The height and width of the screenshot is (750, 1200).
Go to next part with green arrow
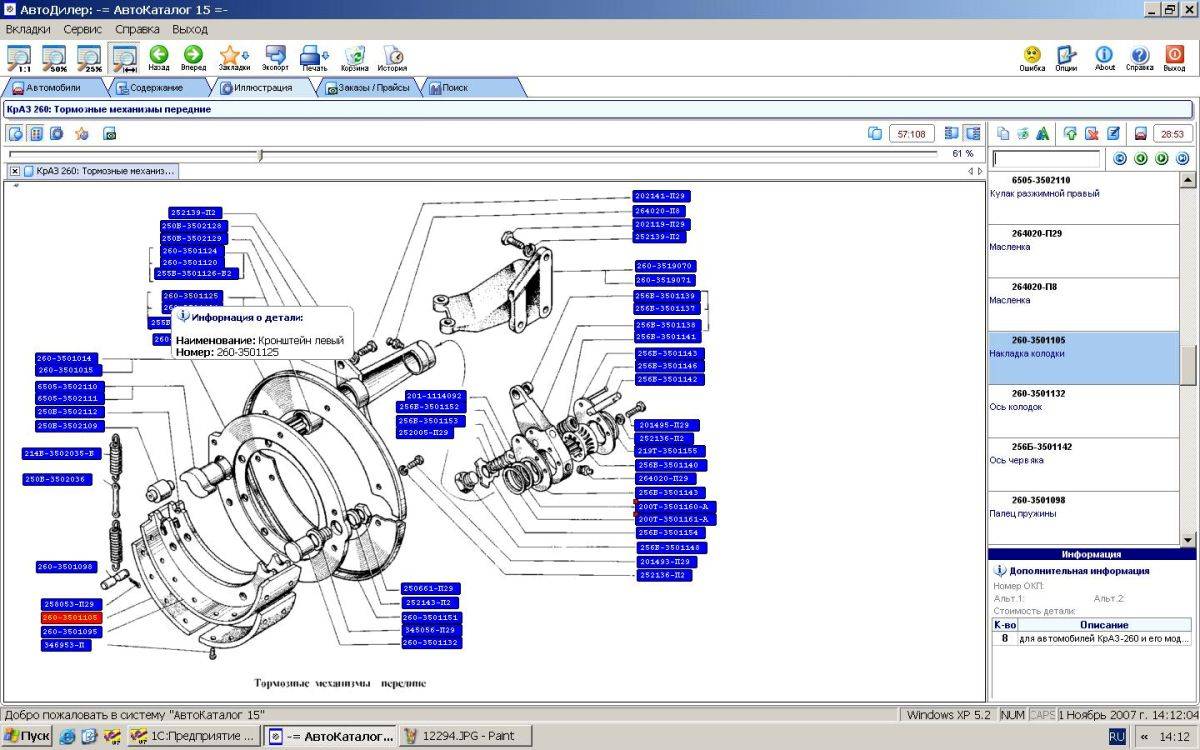coord(1162,158)
